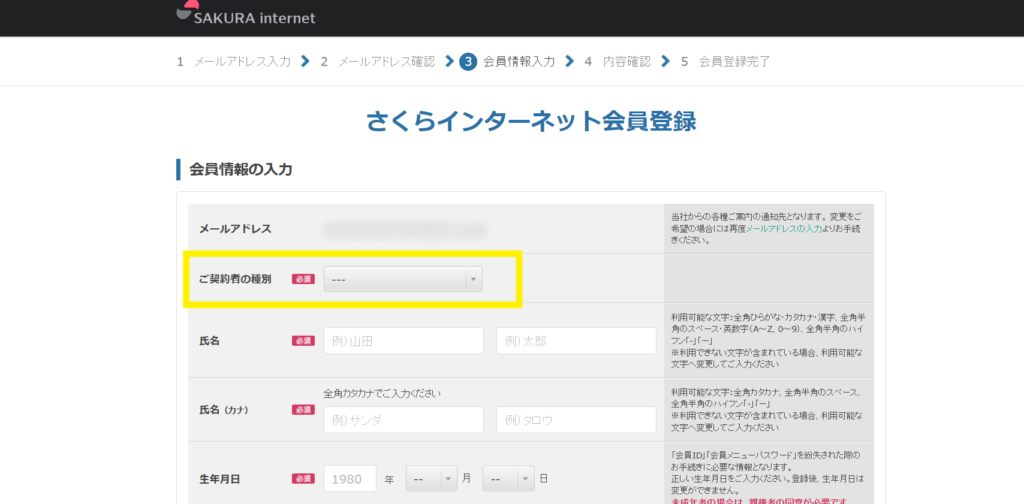
Task: Click the 会員情報の入力 section title
Action: 240,170
